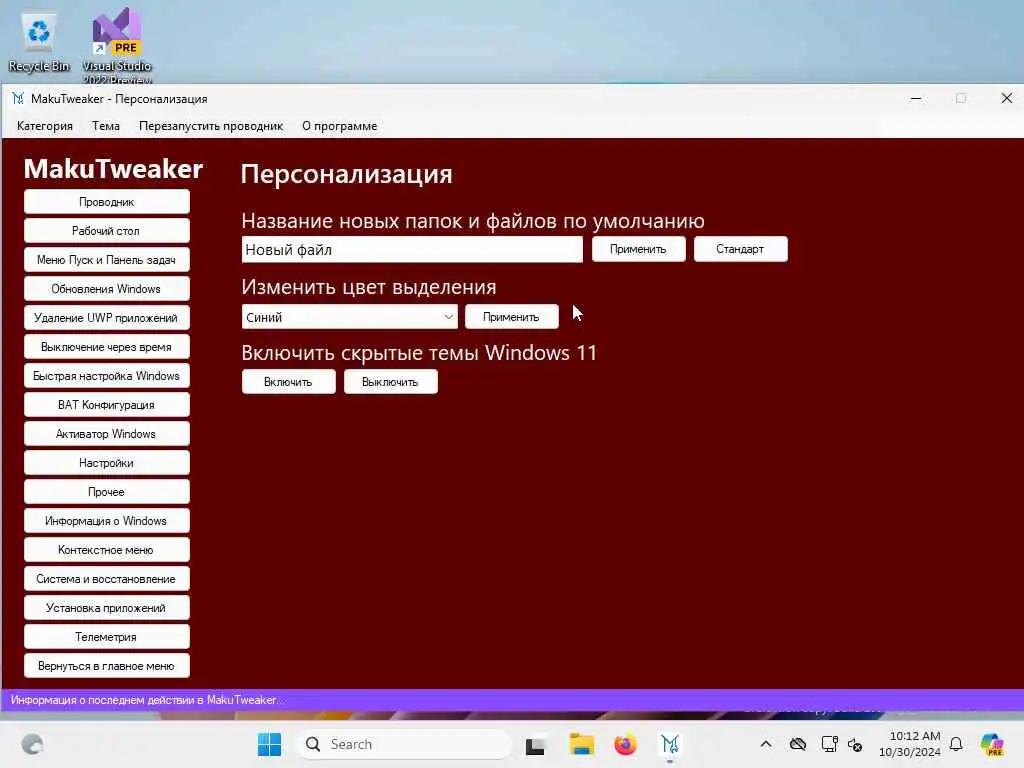Screen dimensions: 1024x768
Task: Open the Телеметрия section
Action: (x=106, y=637)
